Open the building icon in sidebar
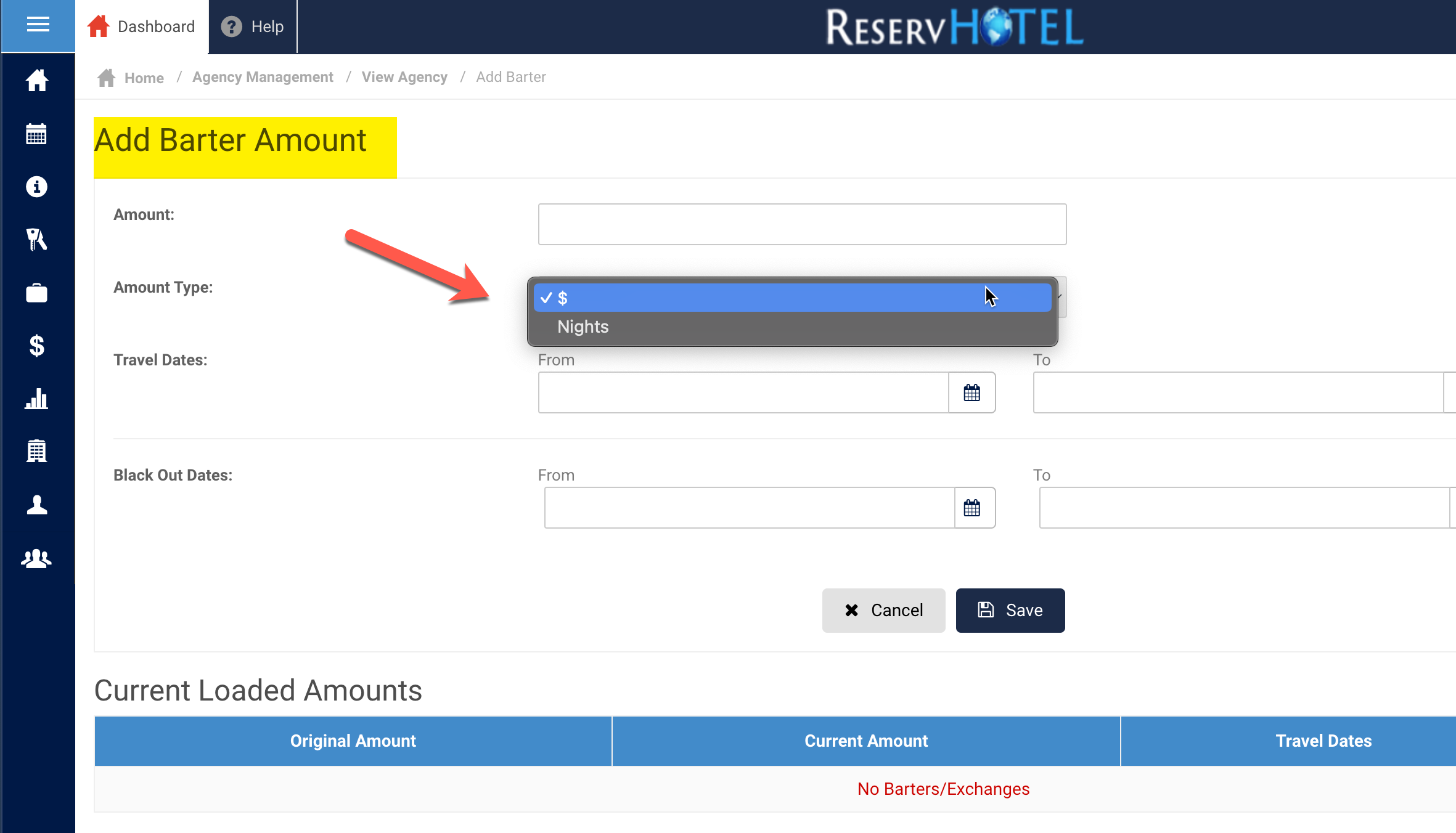This screenshot has width=1456, height=833. pyautogui.click(x=36, y=452)
